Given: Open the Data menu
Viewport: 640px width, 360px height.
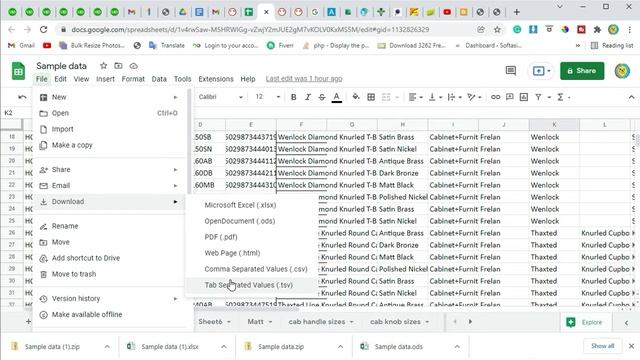Looking at the screenshot, I should [x=159, y=79].
